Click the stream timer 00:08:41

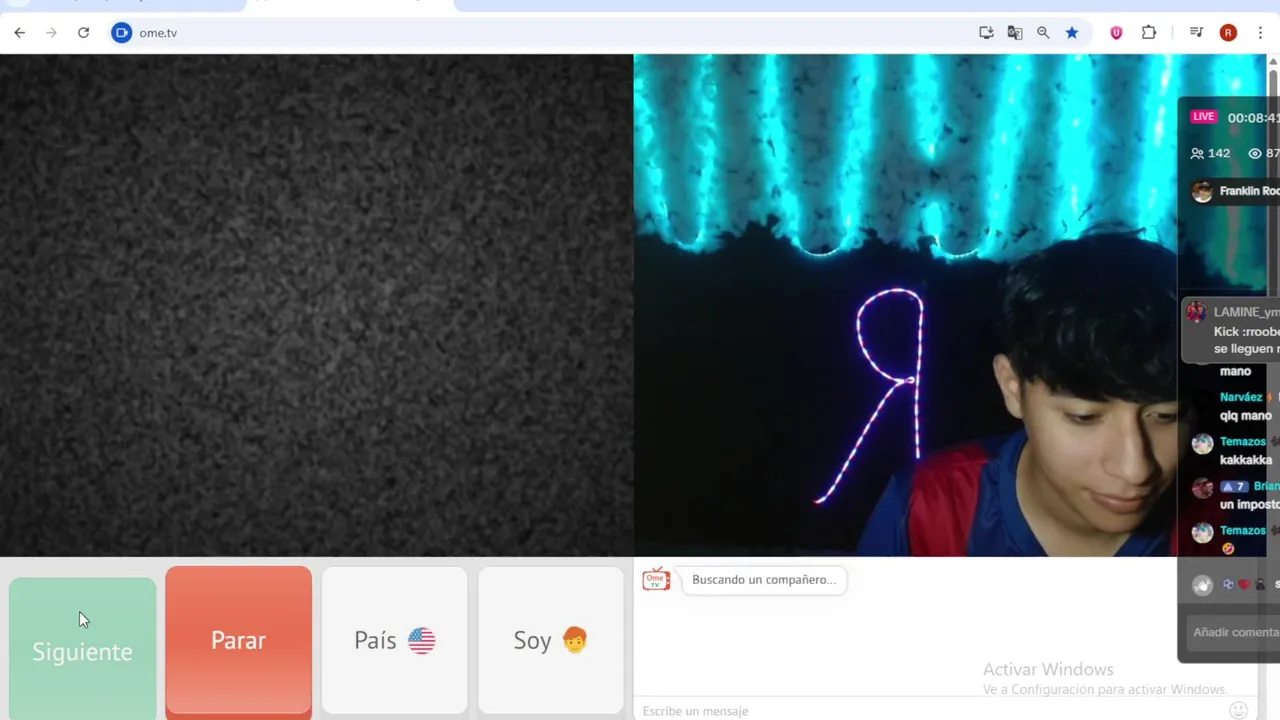[1253, 118]
